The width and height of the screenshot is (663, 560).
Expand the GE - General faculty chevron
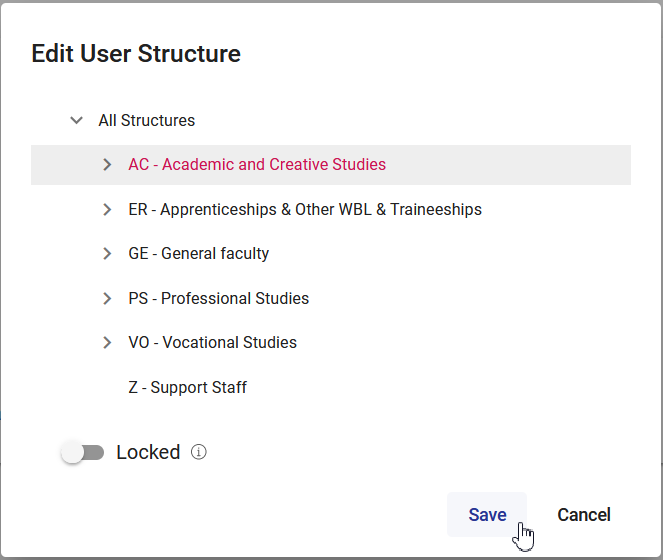point(107,254)
